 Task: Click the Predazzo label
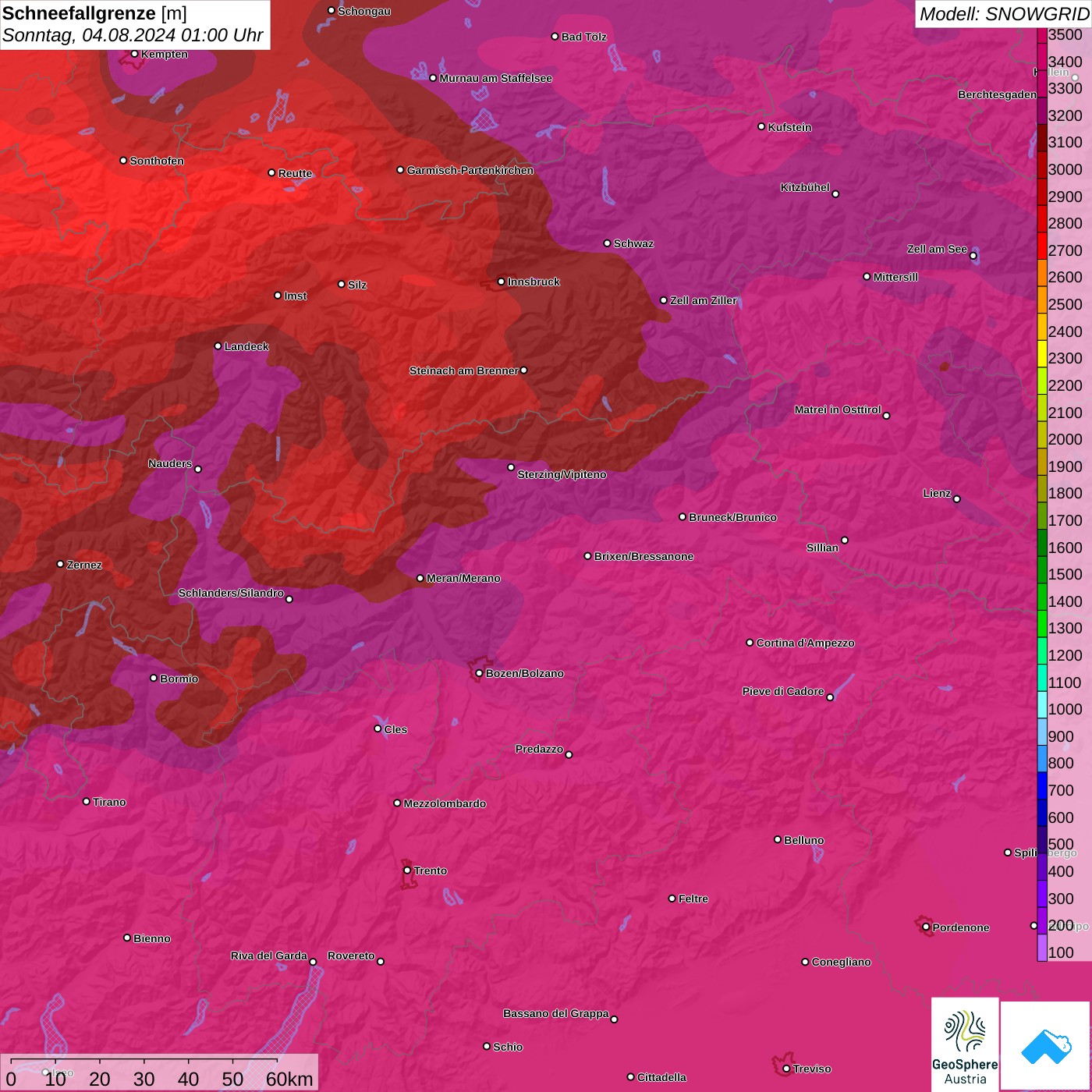[x=539, y=749]
